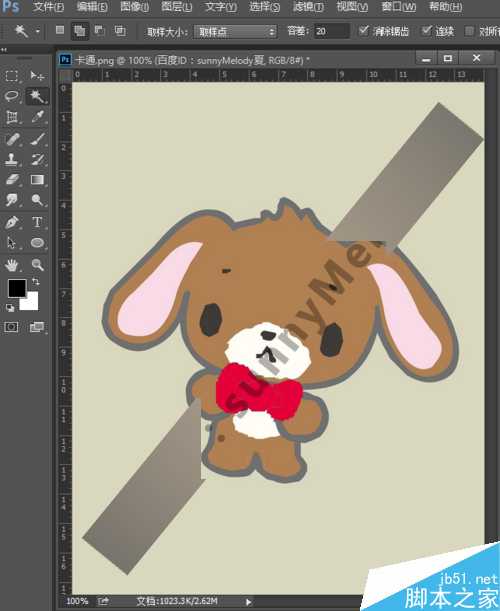The height and width of the screenshot is (611, 500).
Task: Select the Rectangular Marquee tool
Action: pos(12,76)
